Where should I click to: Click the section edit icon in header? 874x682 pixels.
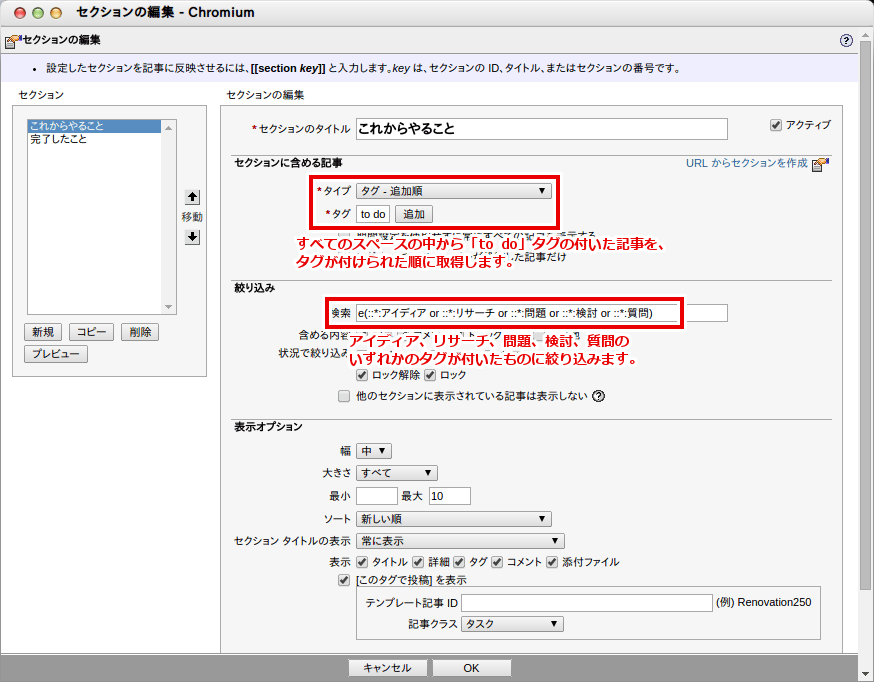point(11,41)
